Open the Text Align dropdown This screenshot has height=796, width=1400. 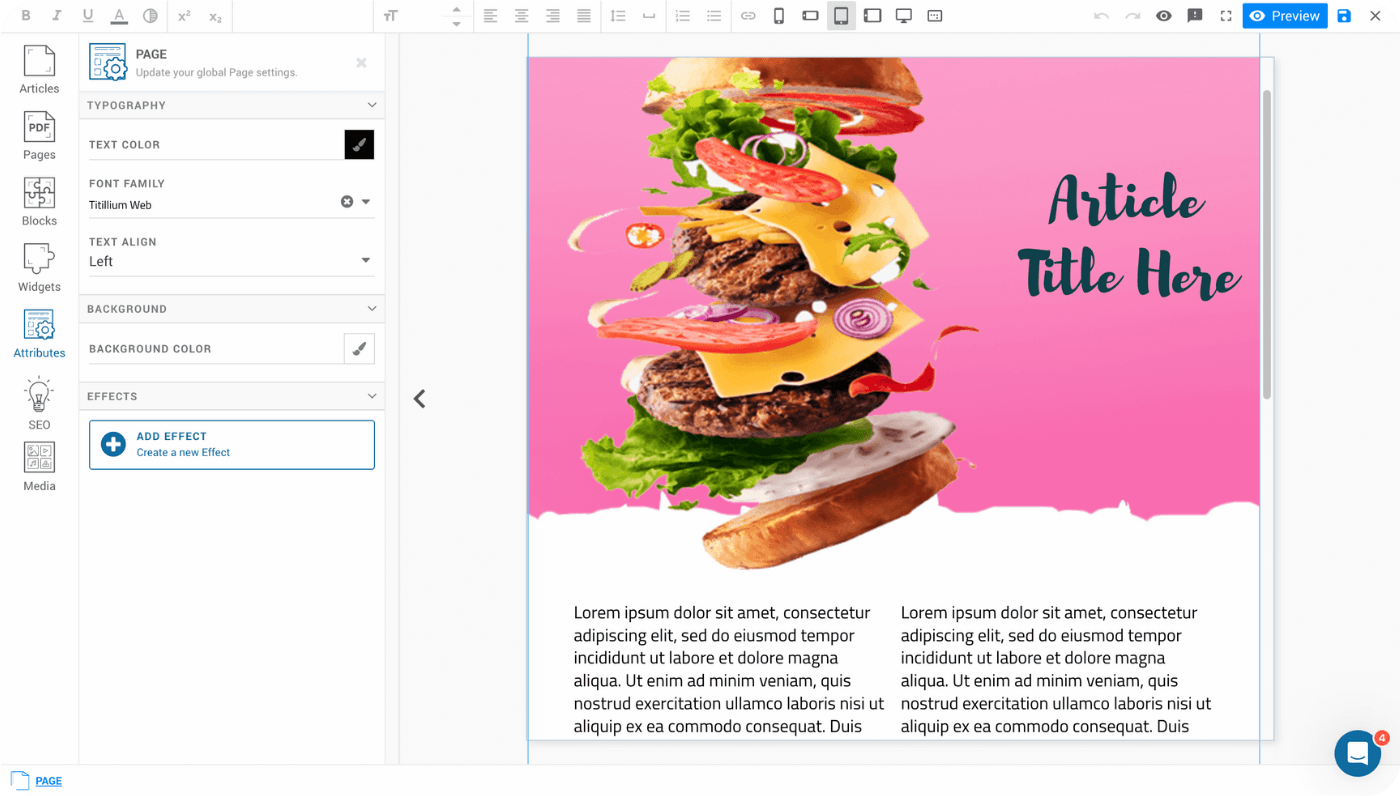tap(366, 261)
